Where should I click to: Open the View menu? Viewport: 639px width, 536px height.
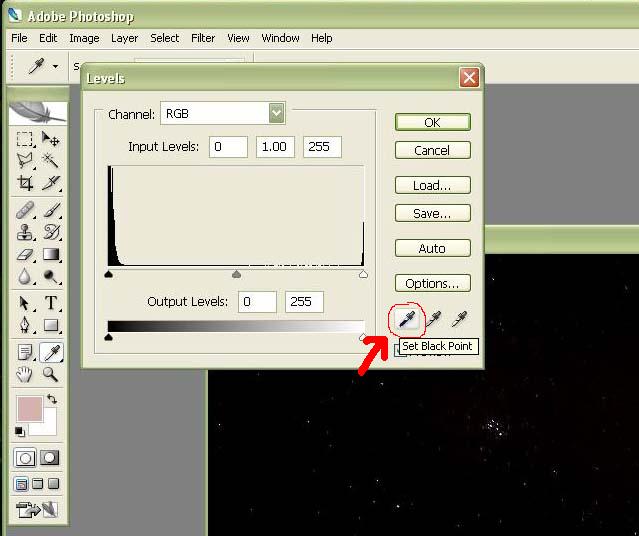[x=238, y=38]
